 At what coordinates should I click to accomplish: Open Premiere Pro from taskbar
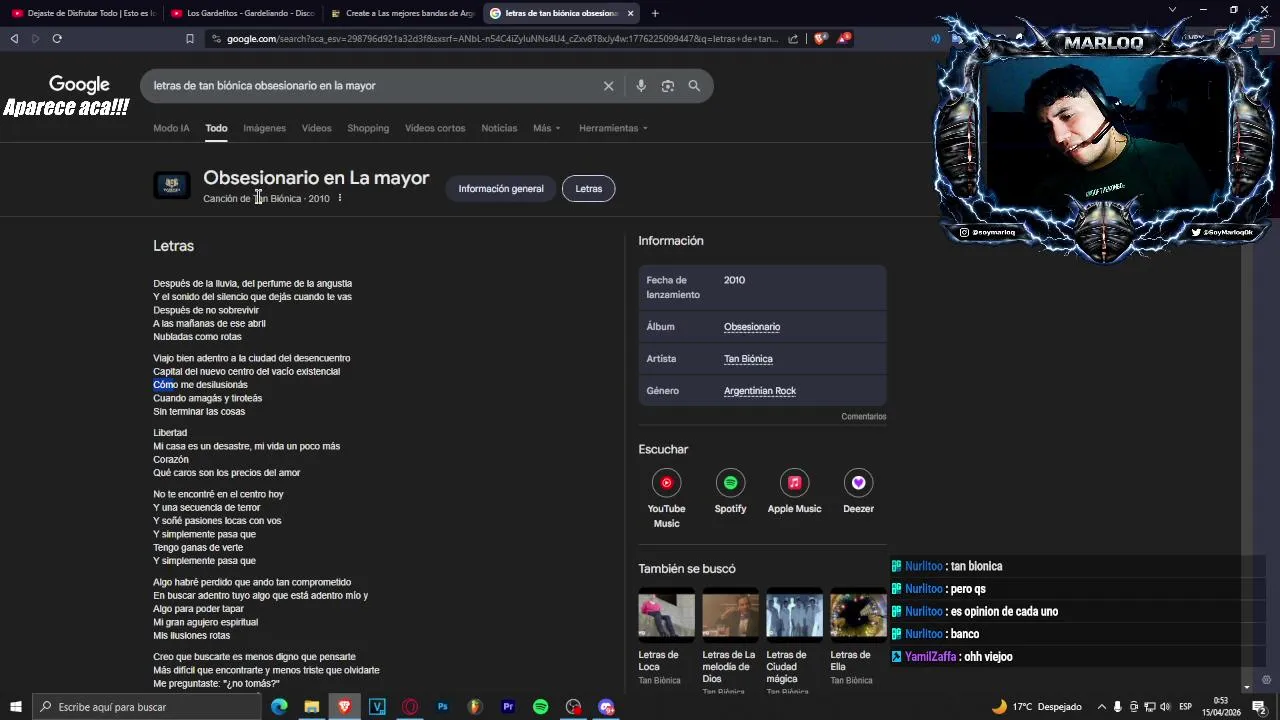(508, 707)
